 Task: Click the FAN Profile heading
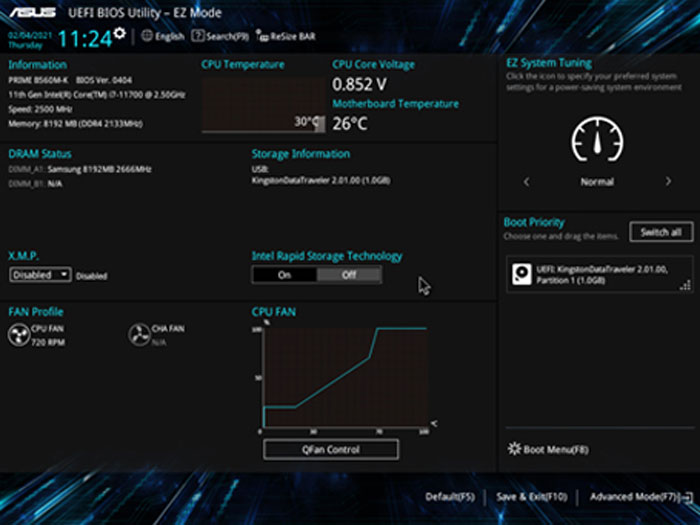pos(36,312)
